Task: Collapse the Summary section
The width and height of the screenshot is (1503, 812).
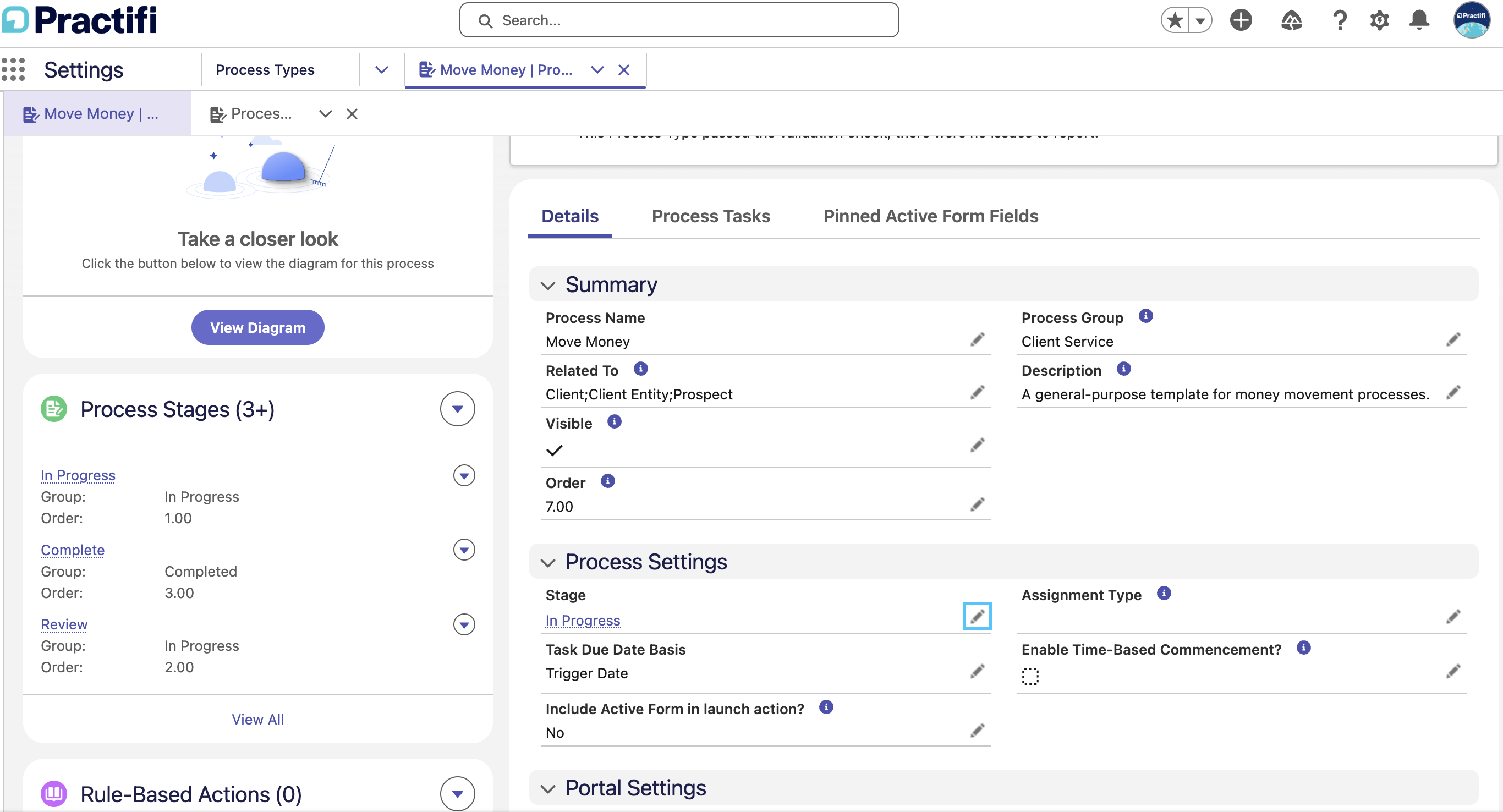Action: click(547, 286)
